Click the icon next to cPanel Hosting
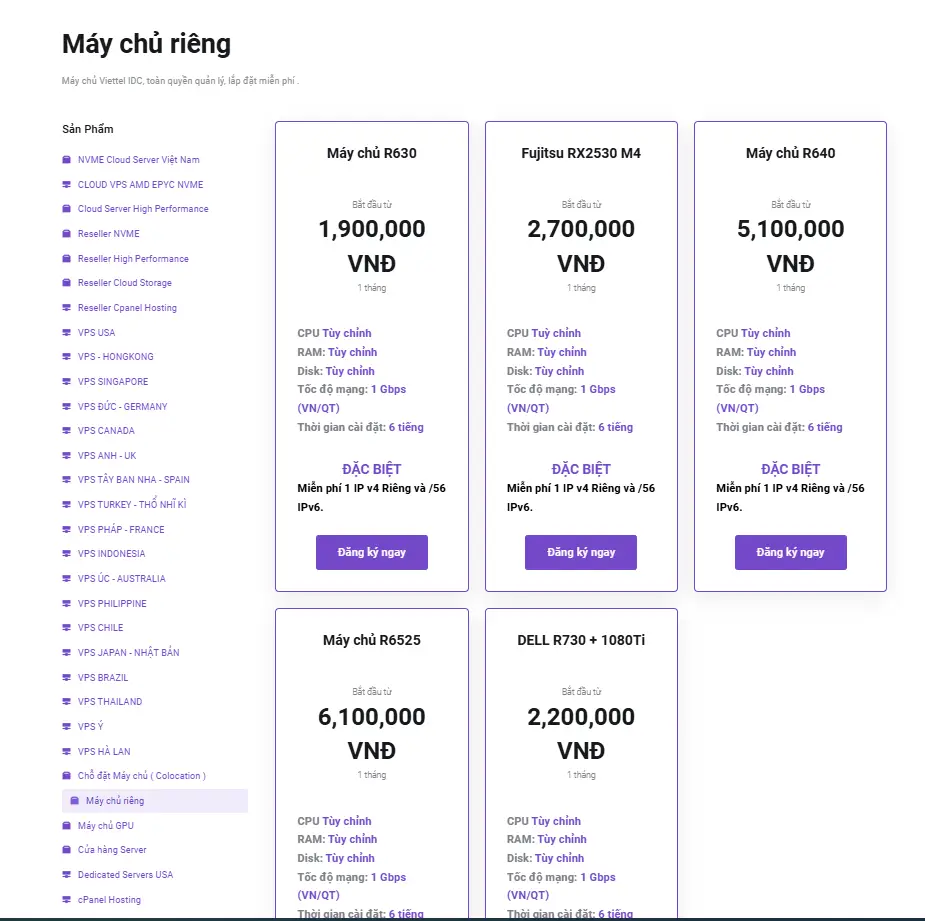Image resolution: width=925 pixels, height=921 pixels. pyautogui.click(x=67, y=900)
